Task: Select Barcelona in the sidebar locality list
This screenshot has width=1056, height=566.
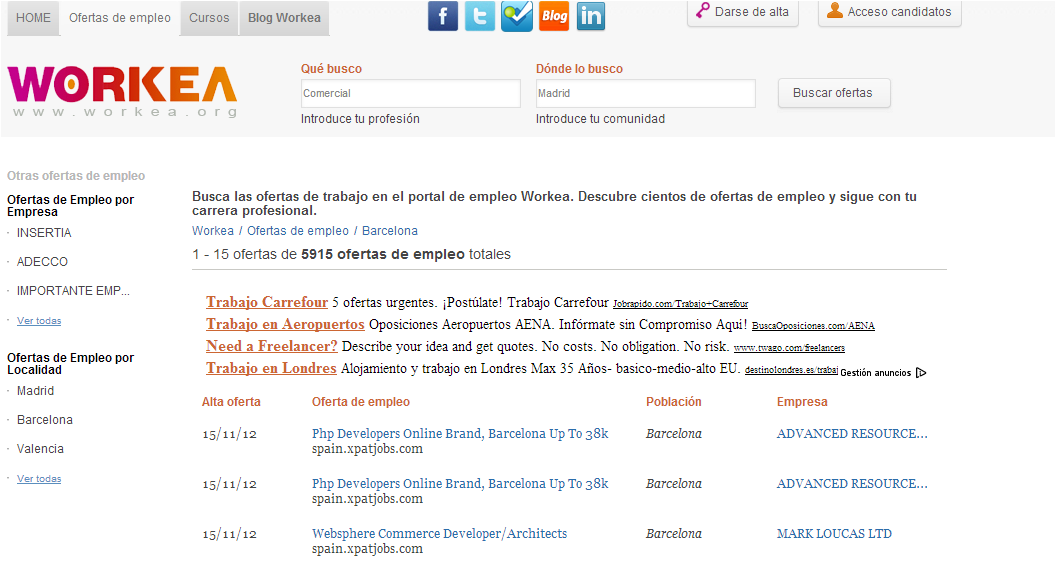Action: (45, 420)
